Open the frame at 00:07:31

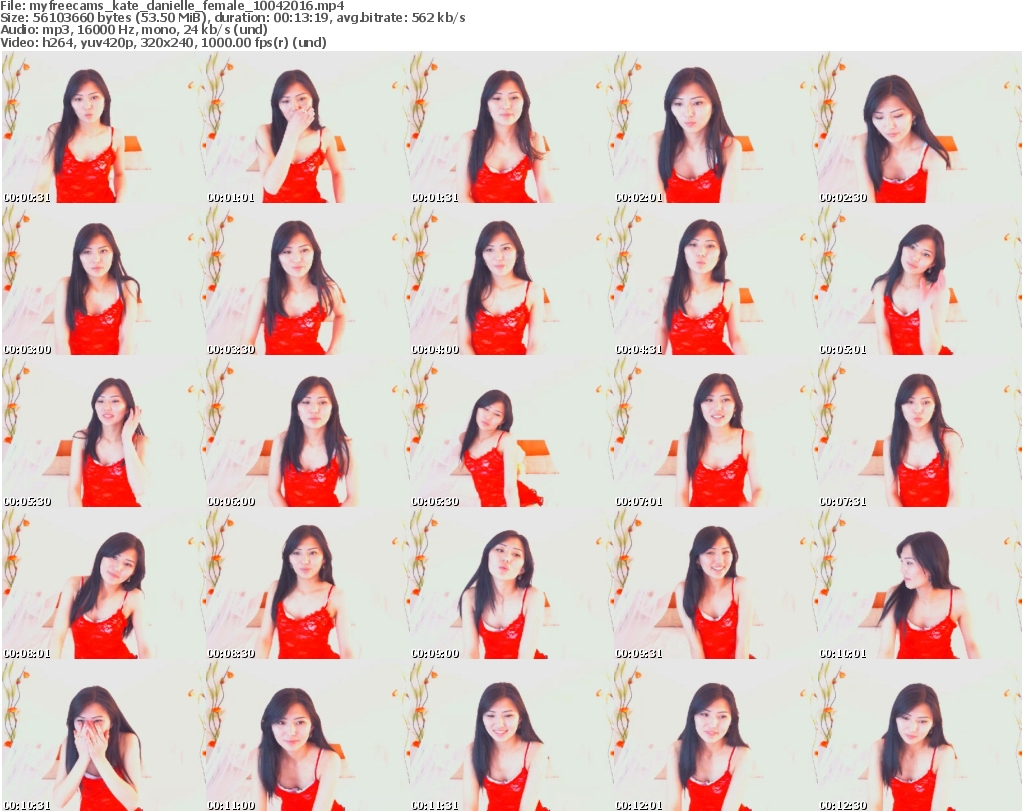pyautogui.click(x=920, y=432)
